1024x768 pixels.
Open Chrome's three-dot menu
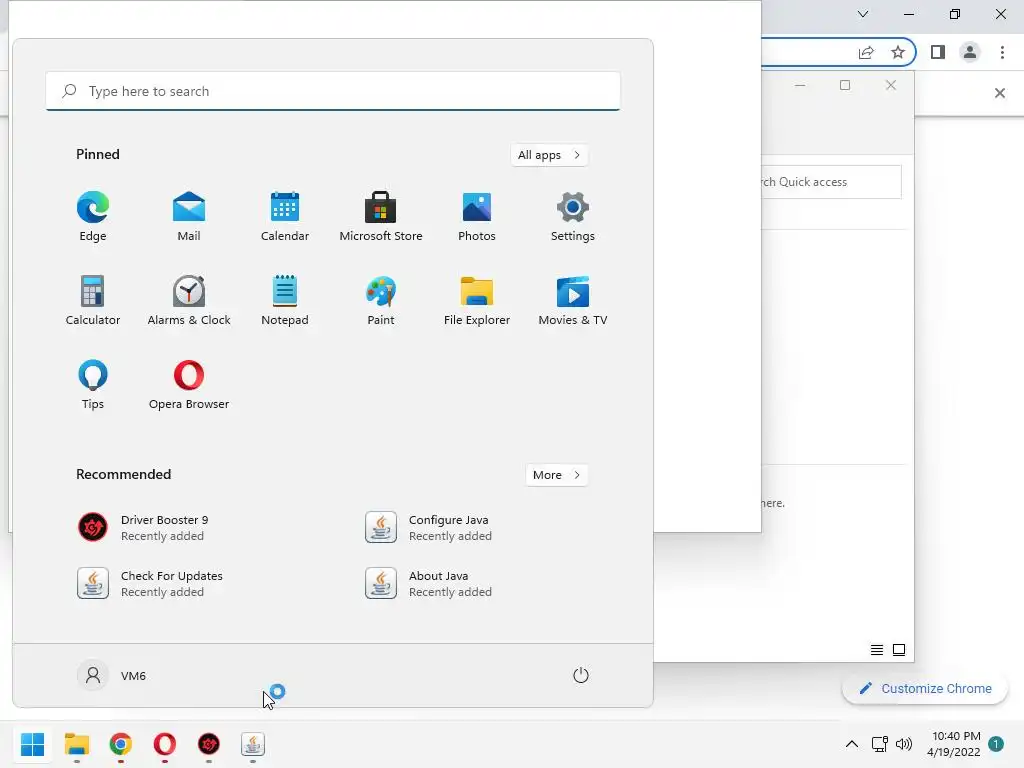tap(1002, 52)
